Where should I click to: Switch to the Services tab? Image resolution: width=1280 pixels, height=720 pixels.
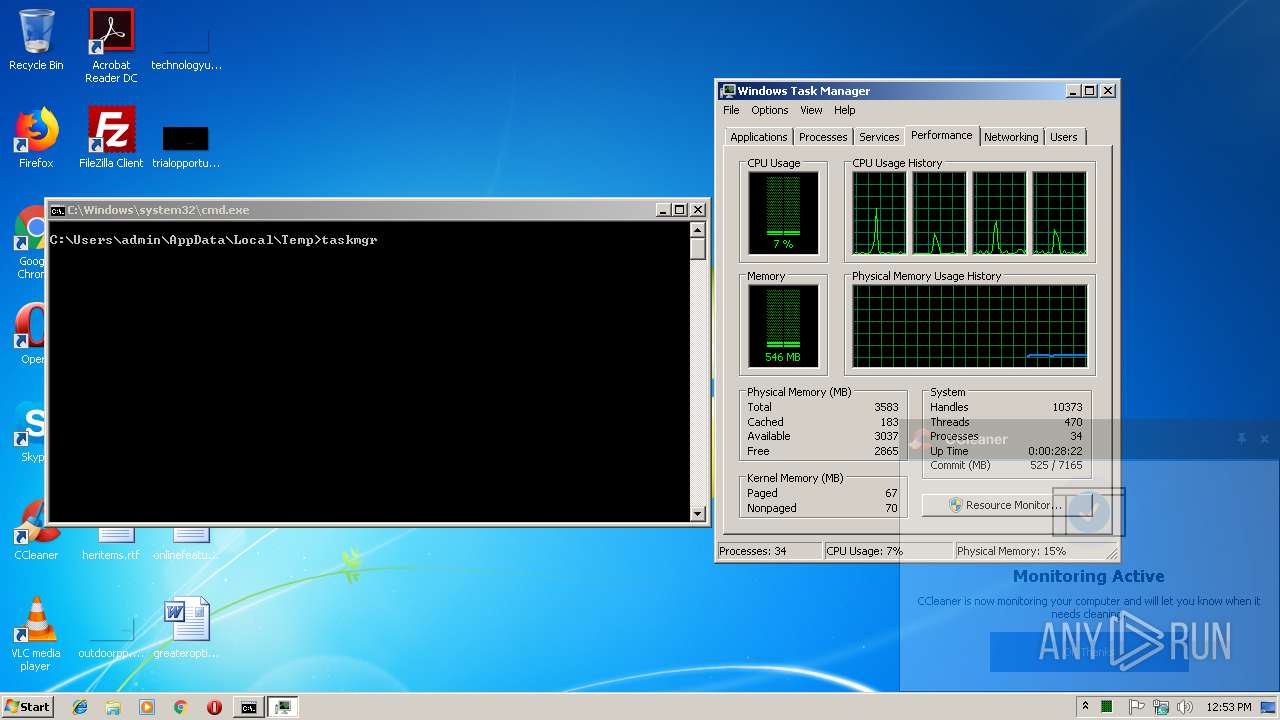[879, 137]
